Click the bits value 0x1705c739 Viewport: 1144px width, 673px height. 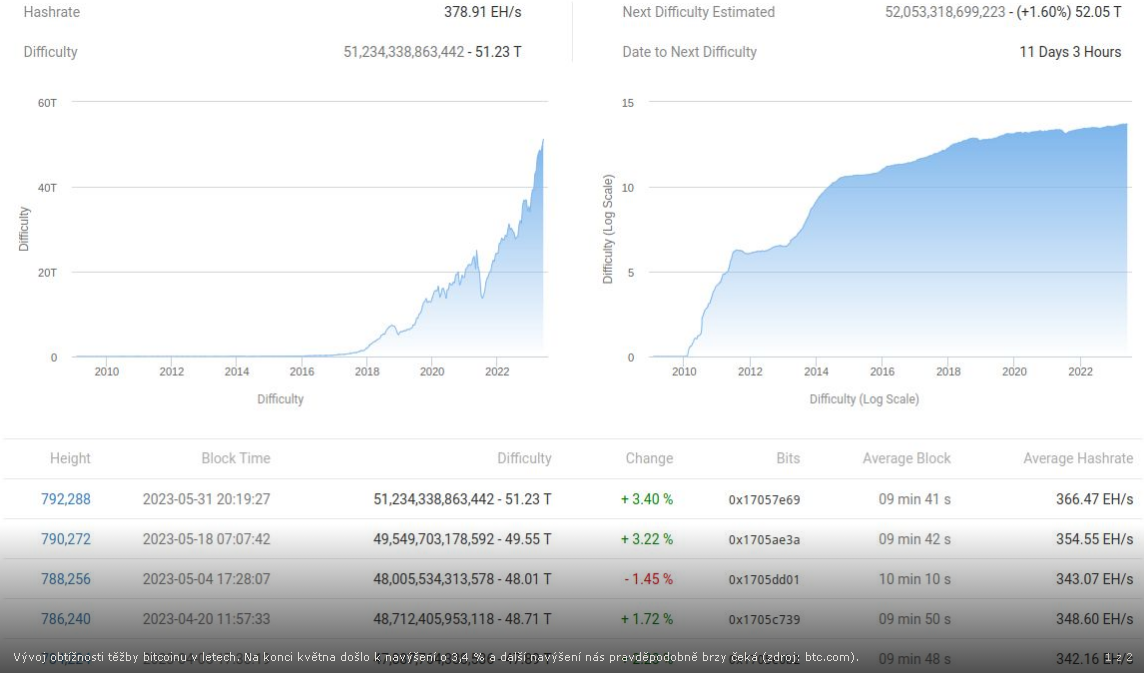pos(764,619)
